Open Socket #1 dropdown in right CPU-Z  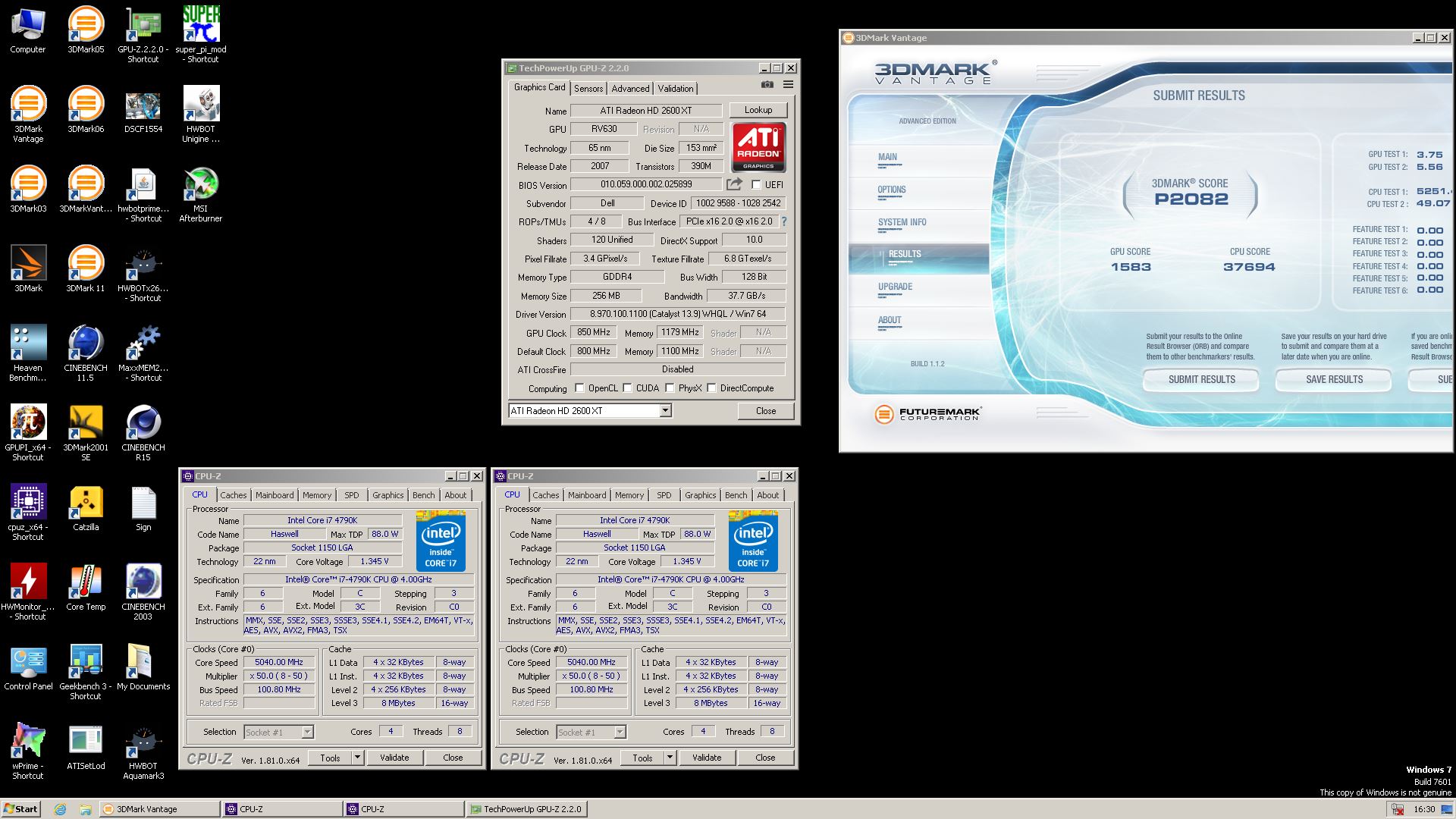click(620, 733)
